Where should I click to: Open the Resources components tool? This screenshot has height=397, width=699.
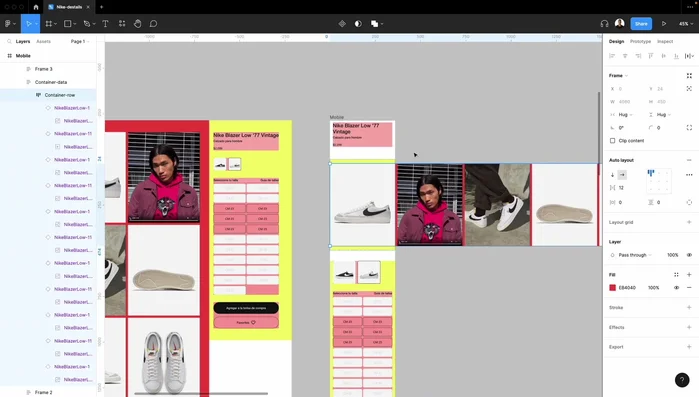click(122, 24)
